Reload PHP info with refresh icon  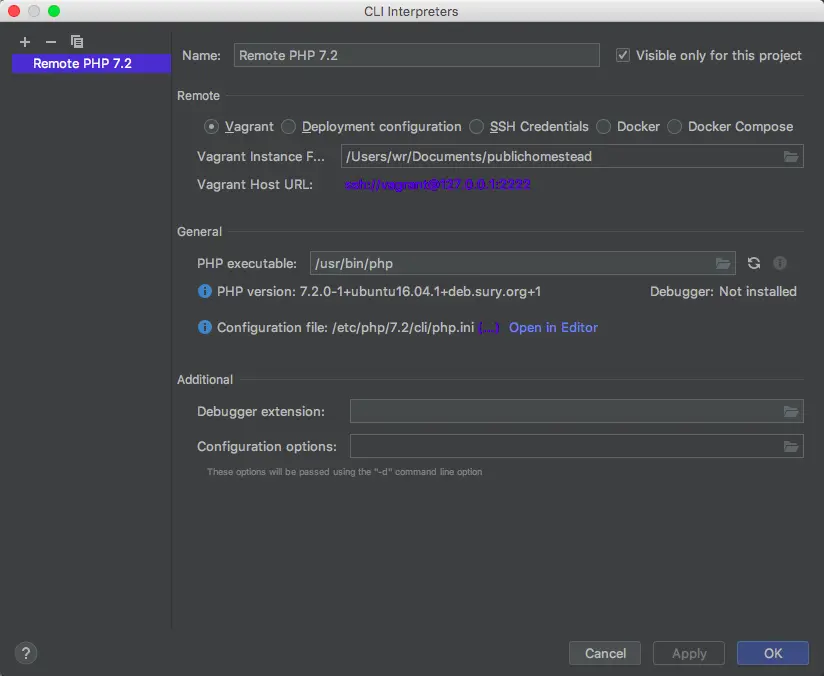coord(754,263)
